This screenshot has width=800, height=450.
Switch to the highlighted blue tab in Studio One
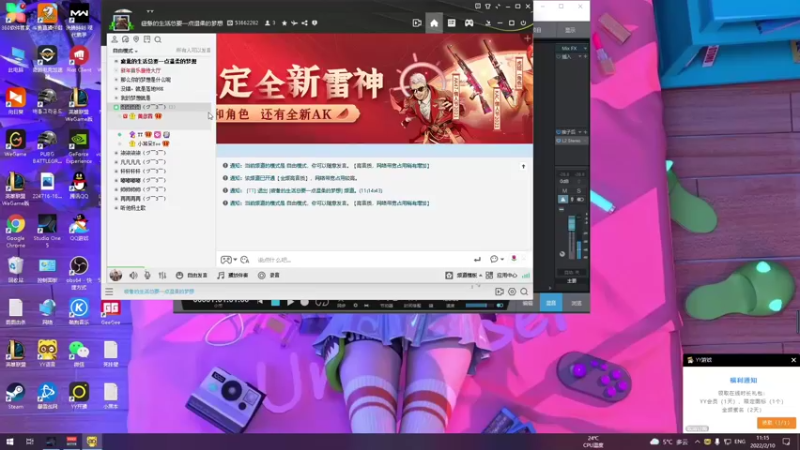click(551, 303)
